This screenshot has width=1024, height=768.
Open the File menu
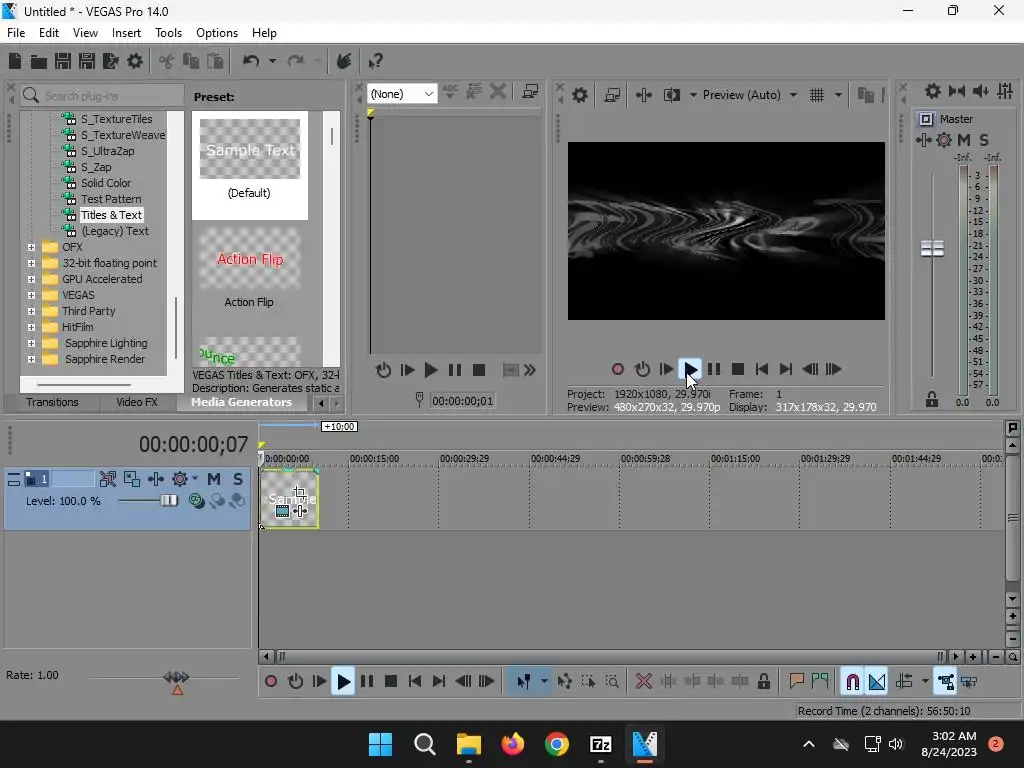pos(16,33)
